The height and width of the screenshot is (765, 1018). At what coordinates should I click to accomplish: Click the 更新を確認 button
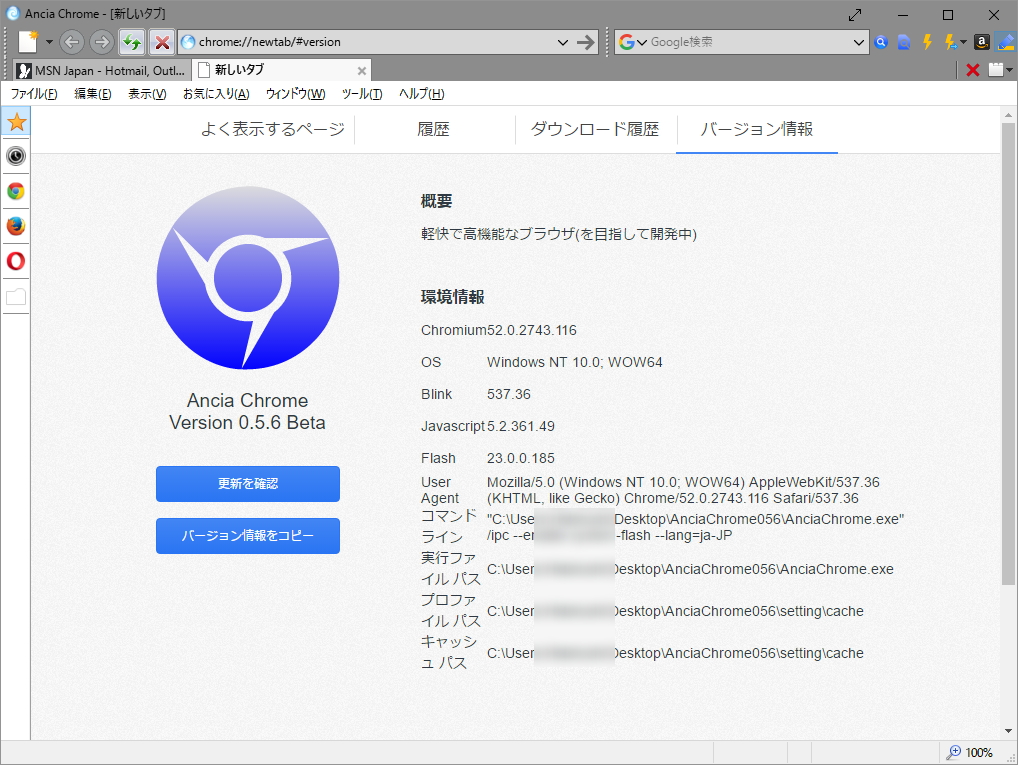tap(247, 483)
